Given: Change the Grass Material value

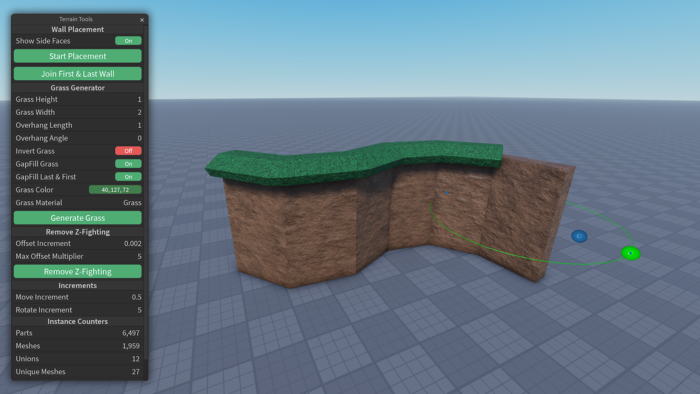Looking at the screenshot, I should (x=132, y=203).
